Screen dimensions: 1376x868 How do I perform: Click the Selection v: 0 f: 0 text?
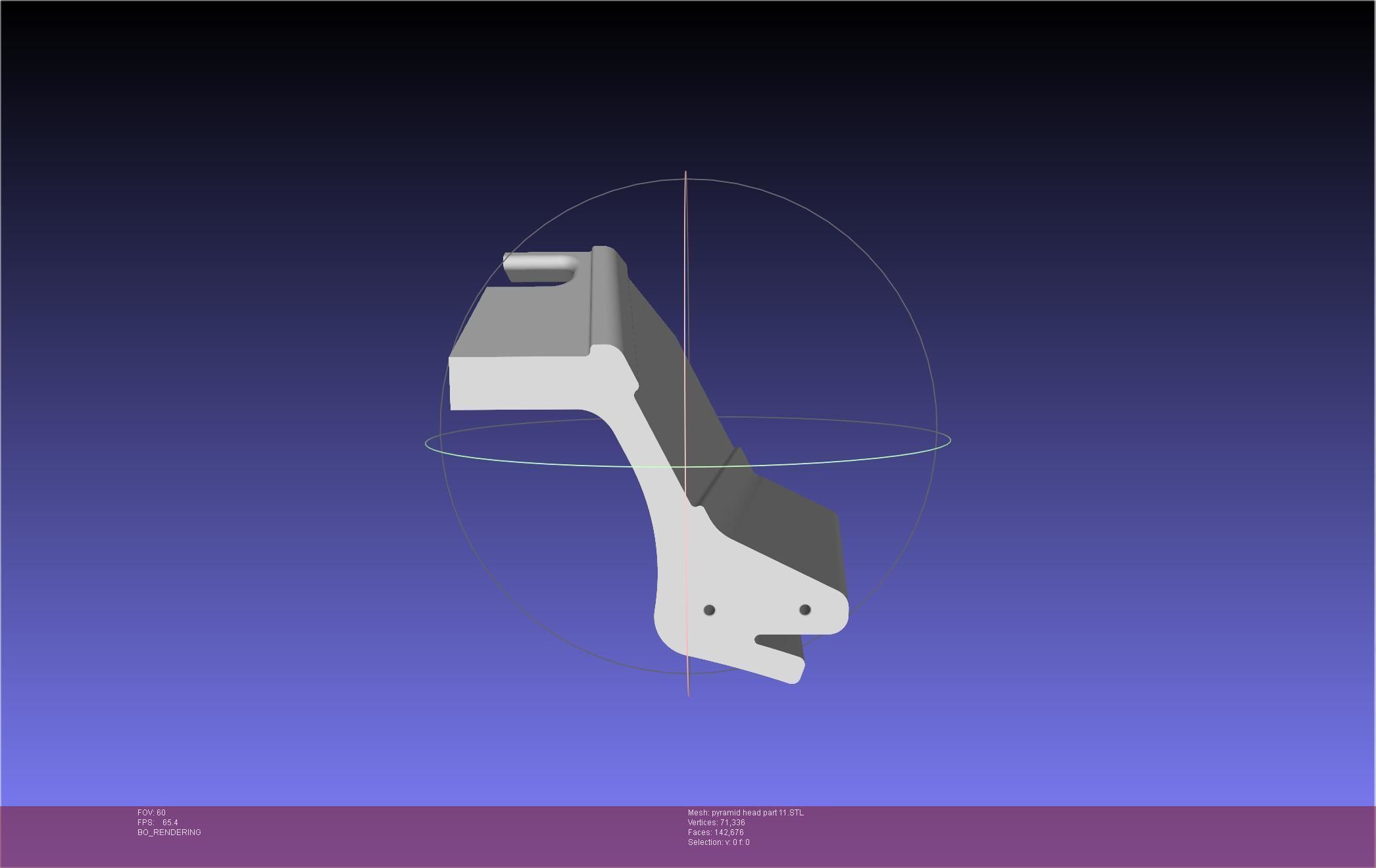[x=718, y=842]
